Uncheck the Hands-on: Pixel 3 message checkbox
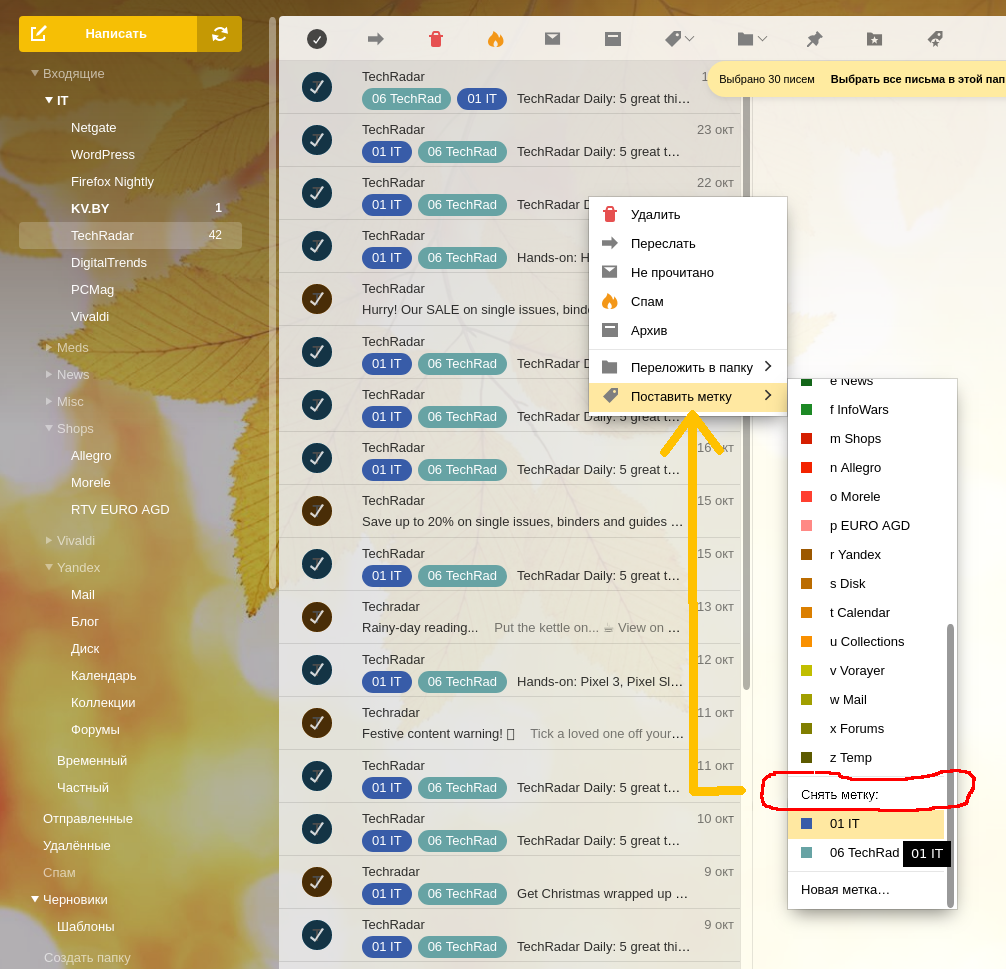The height and width of the screenshot is (969, 1006). pos(317,670)
